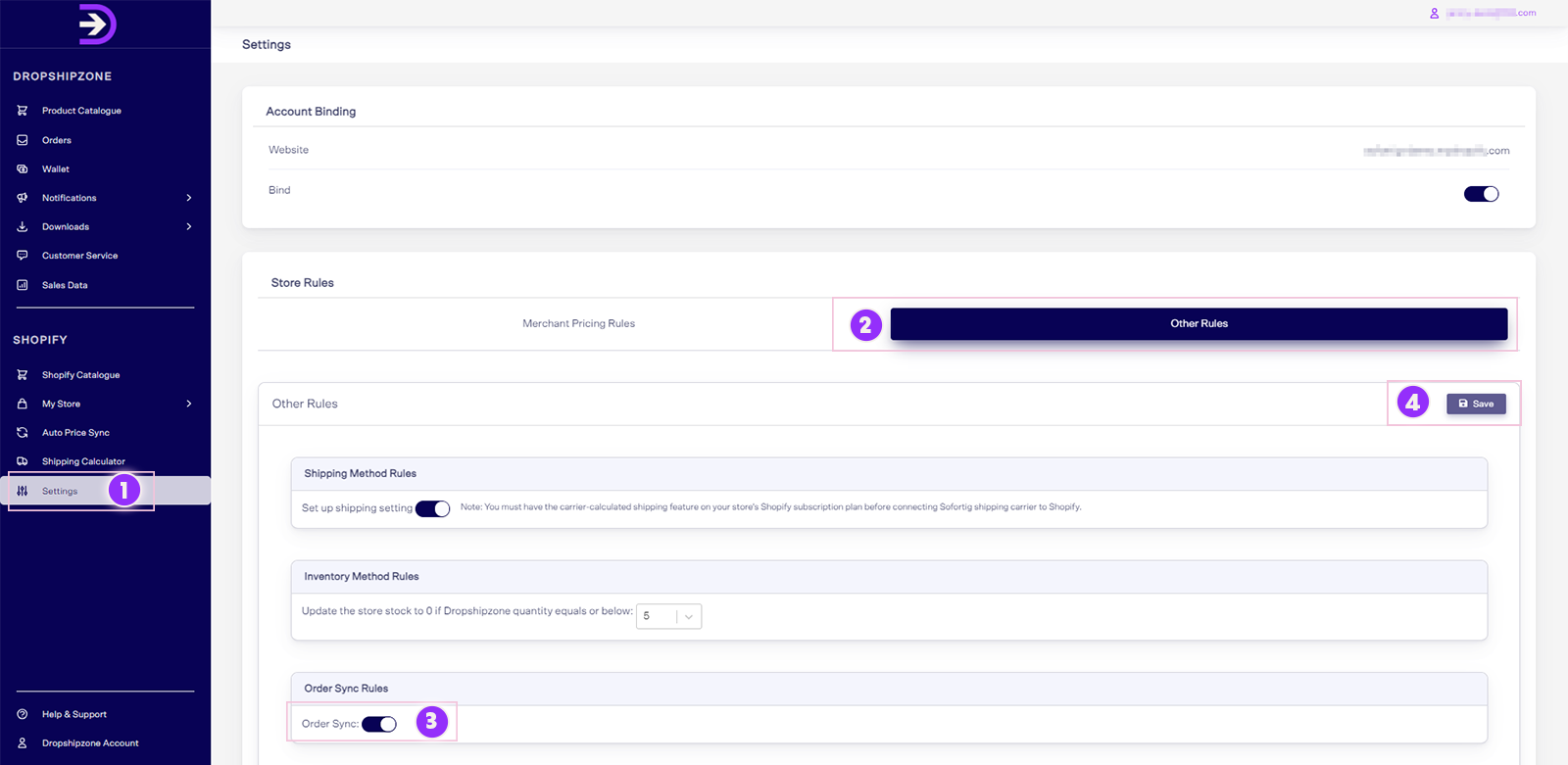Switch to Merchant Pricing Rules tab
This screenshot has width=1568, height=765.
pyautogui.click(x=578, y=323)
